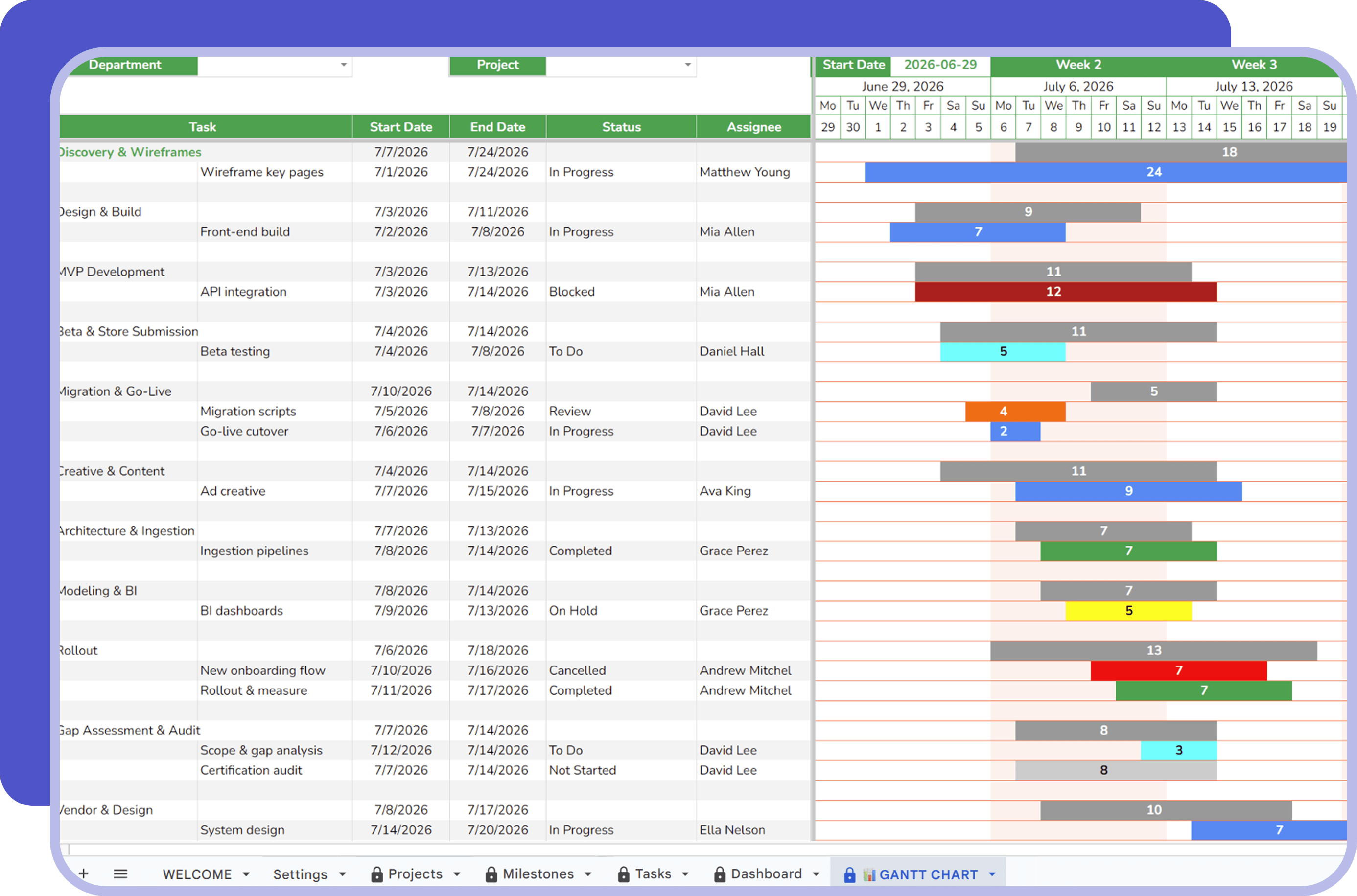Click the blue lock icon on Gantt Chart tab
Screen dimensions: 1357x896
pos(849,874)
